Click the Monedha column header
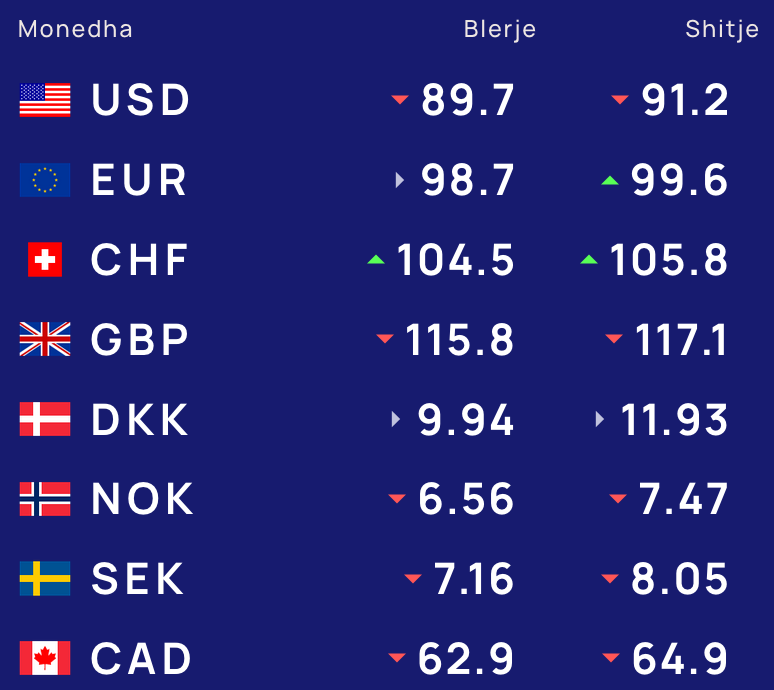 pos(75,29)
